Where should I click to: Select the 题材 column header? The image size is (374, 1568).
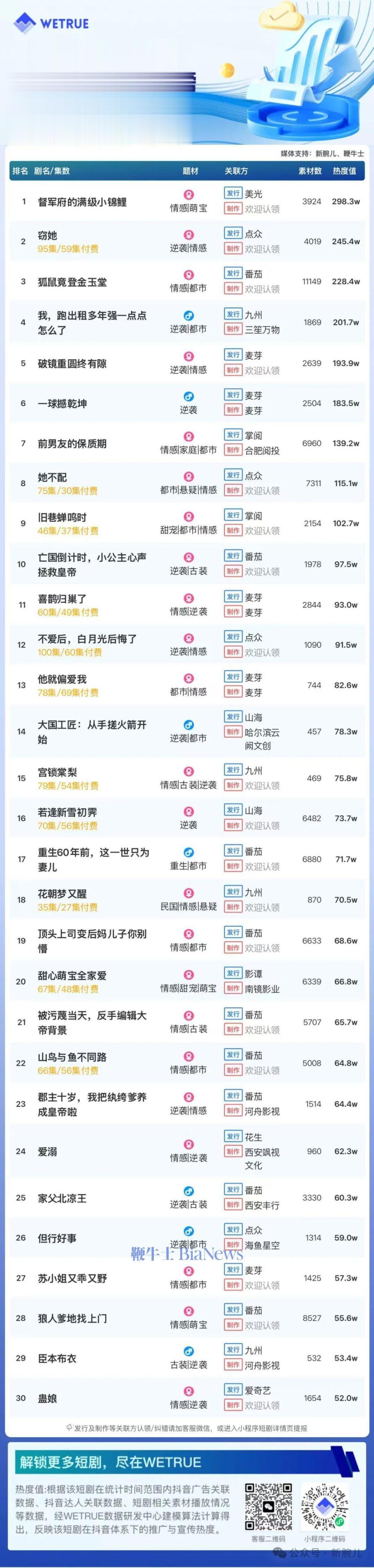pos(190,171)
